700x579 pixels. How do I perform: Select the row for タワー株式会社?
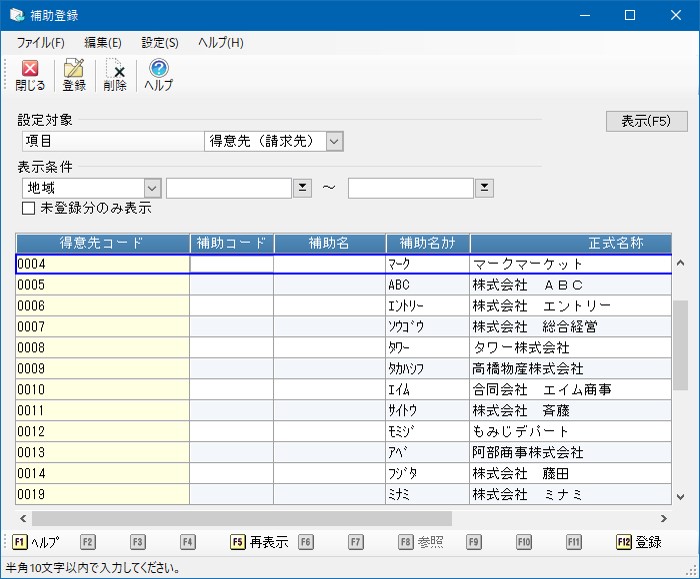coord(520,348)
